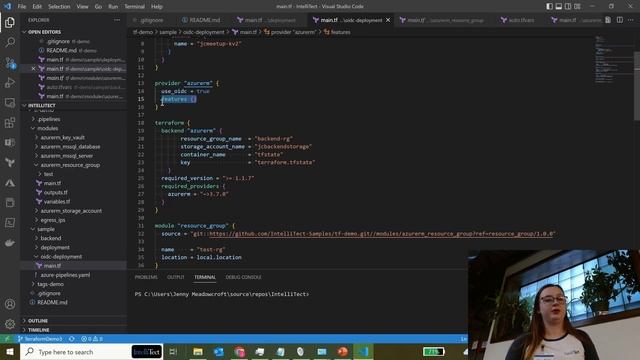The image size is (640, 360).
Task: Switch to the Output panel tab
Action: click(176, 277)
